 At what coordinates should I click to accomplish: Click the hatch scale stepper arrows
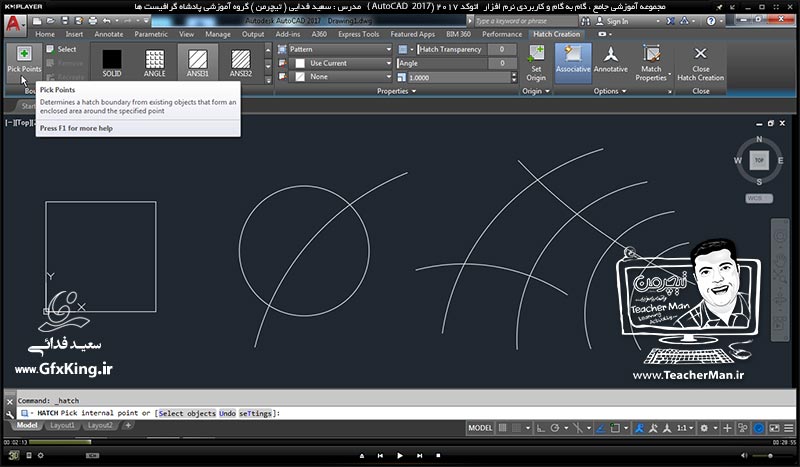click(514, 78)
